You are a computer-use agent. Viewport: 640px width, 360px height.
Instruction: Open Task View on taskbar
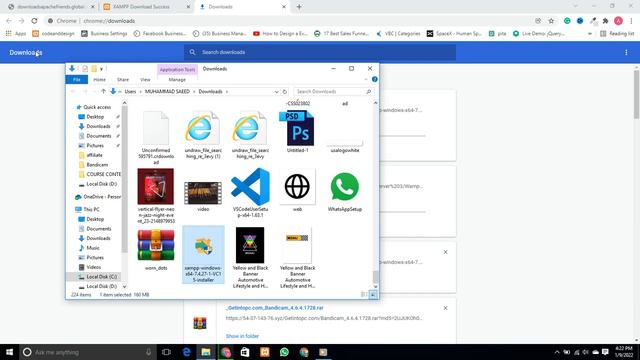click(166, 352)
